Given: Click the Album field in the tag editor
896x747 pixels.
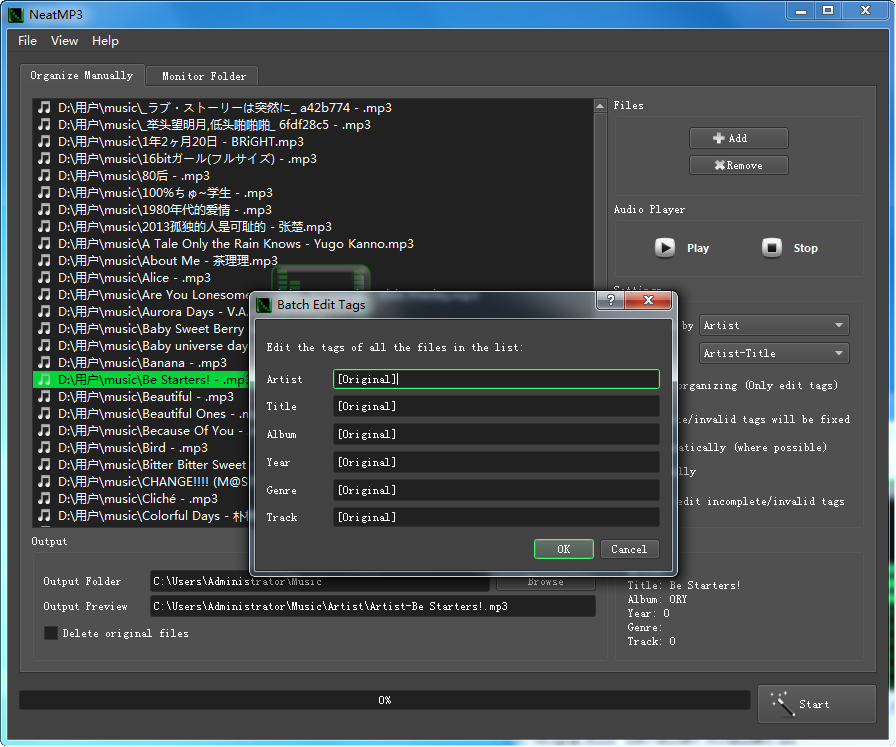Looking at the screenshot, I should 496,434.
